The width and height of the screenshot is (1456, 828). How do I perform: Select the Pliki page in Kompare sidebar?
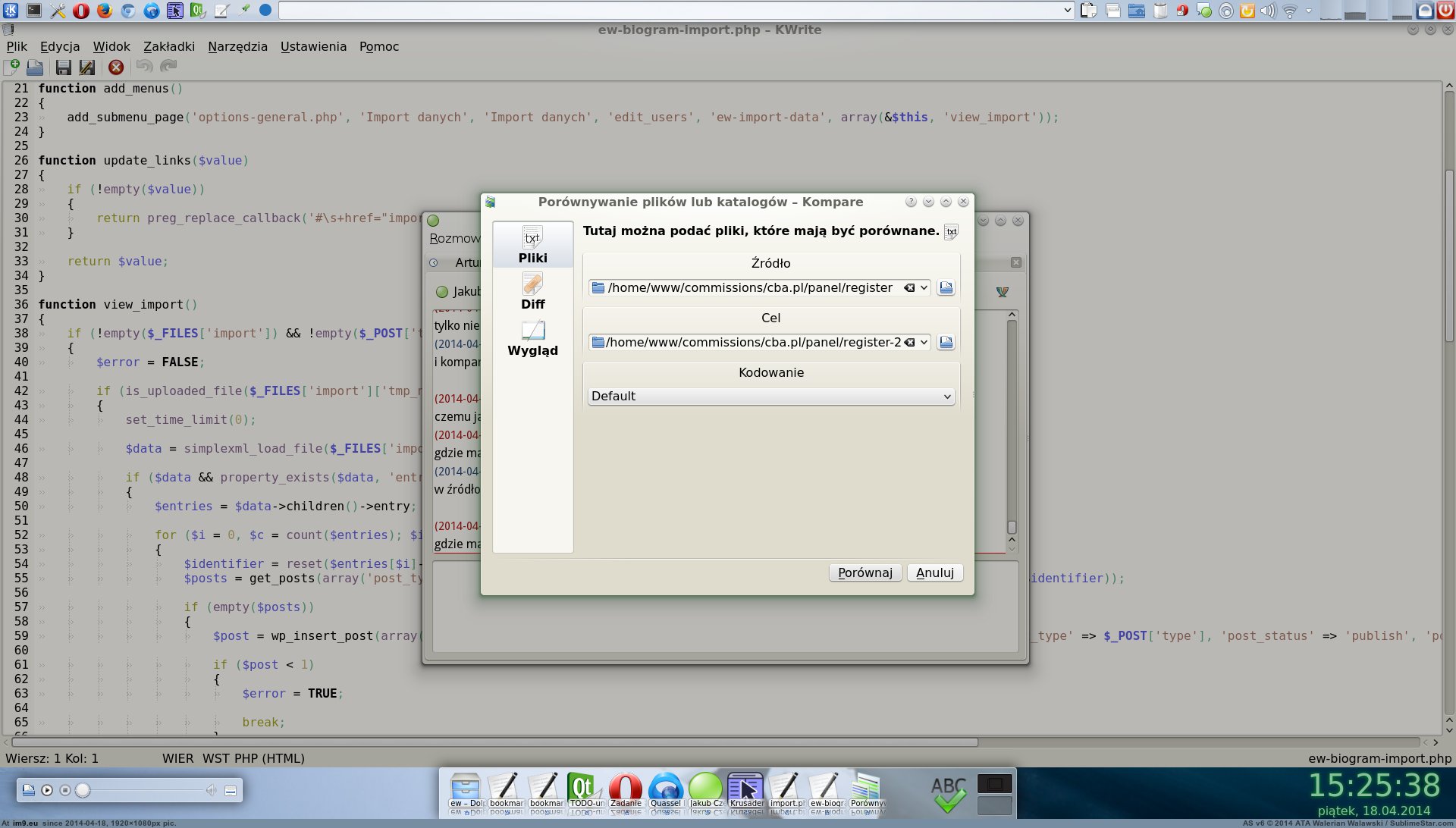[x=532, y=245]
